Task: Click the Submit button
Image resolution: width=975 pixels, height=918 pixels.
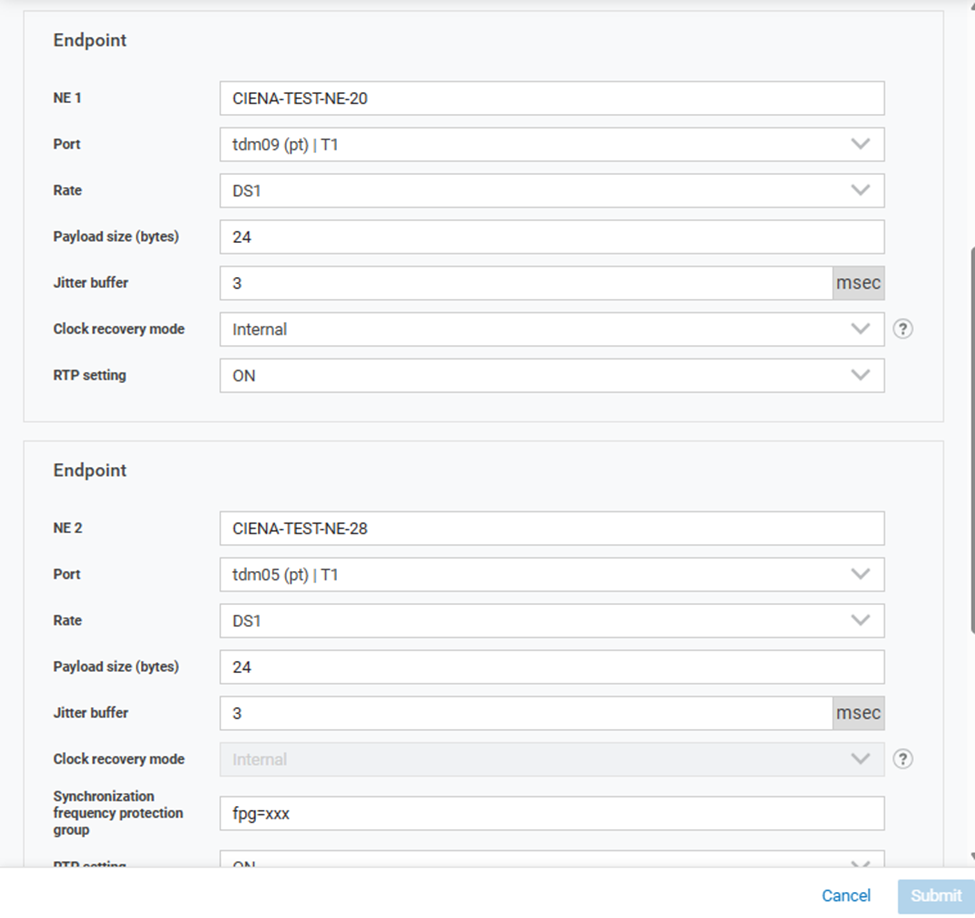Action: [x=936, y=896]
